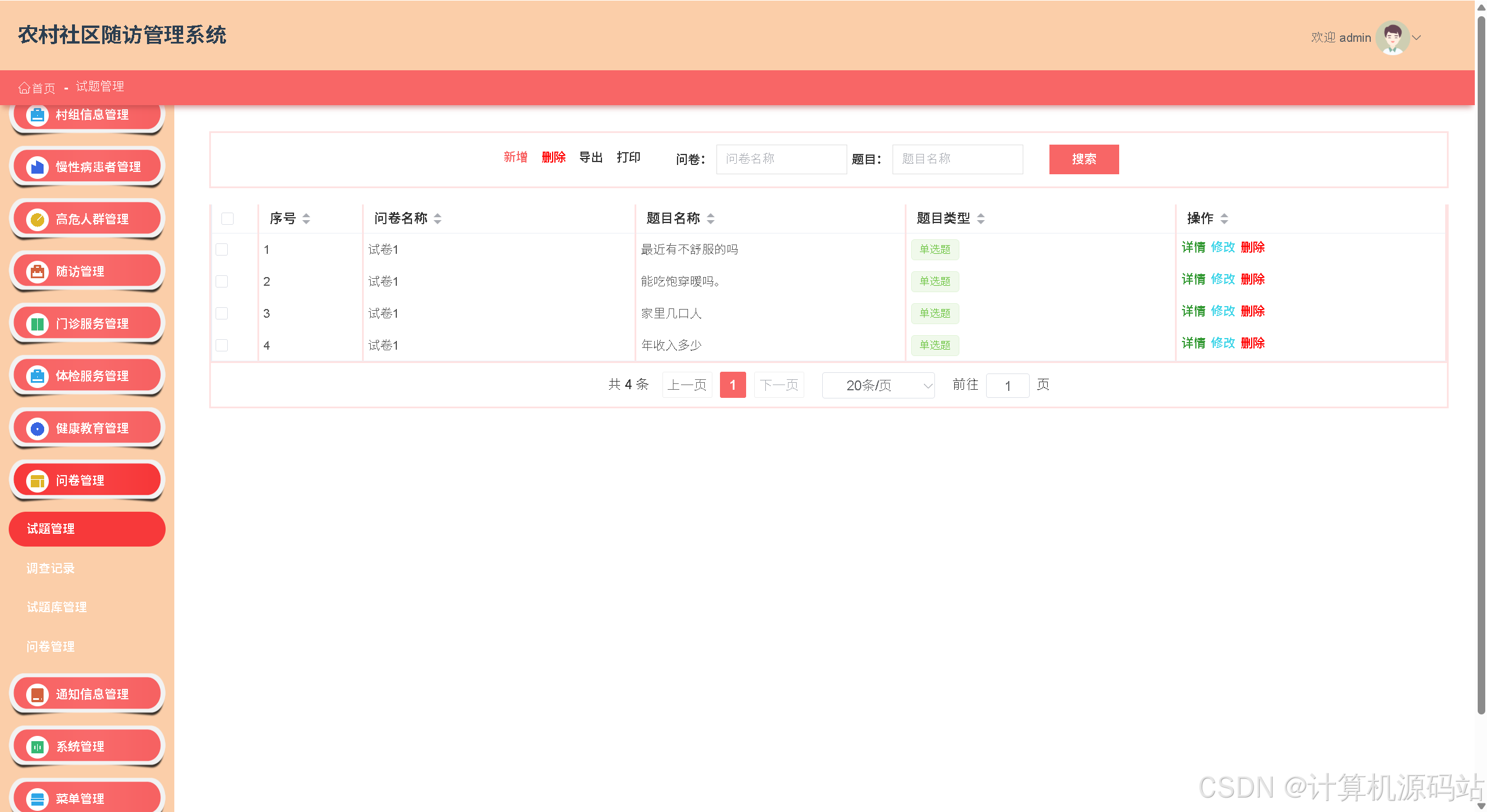
Task: Click the 门诊服务管理 green book icon
Action: pyautogui.click(x=37, y=324)
